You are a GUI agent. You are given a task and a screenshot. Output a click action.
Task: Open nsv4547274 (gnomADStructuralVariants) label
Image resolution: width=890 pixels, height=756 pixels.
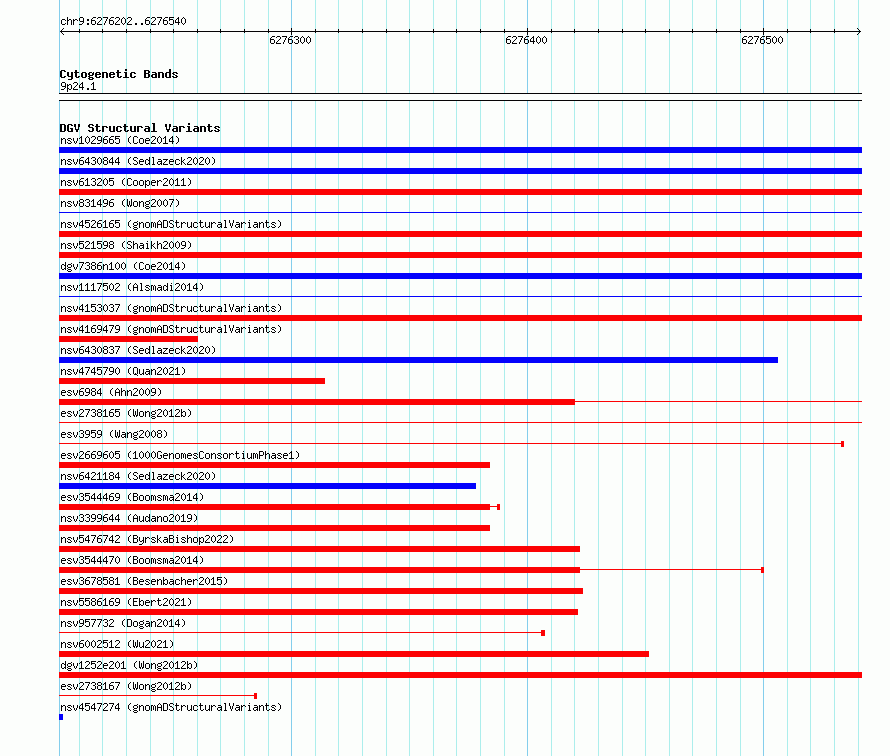tap(171, 707)
